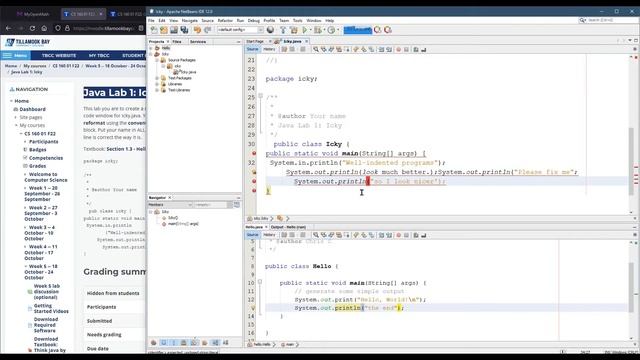Open the Members dropdown in Navigator
This screenshot has width=640, height=360.
point(170,205)
